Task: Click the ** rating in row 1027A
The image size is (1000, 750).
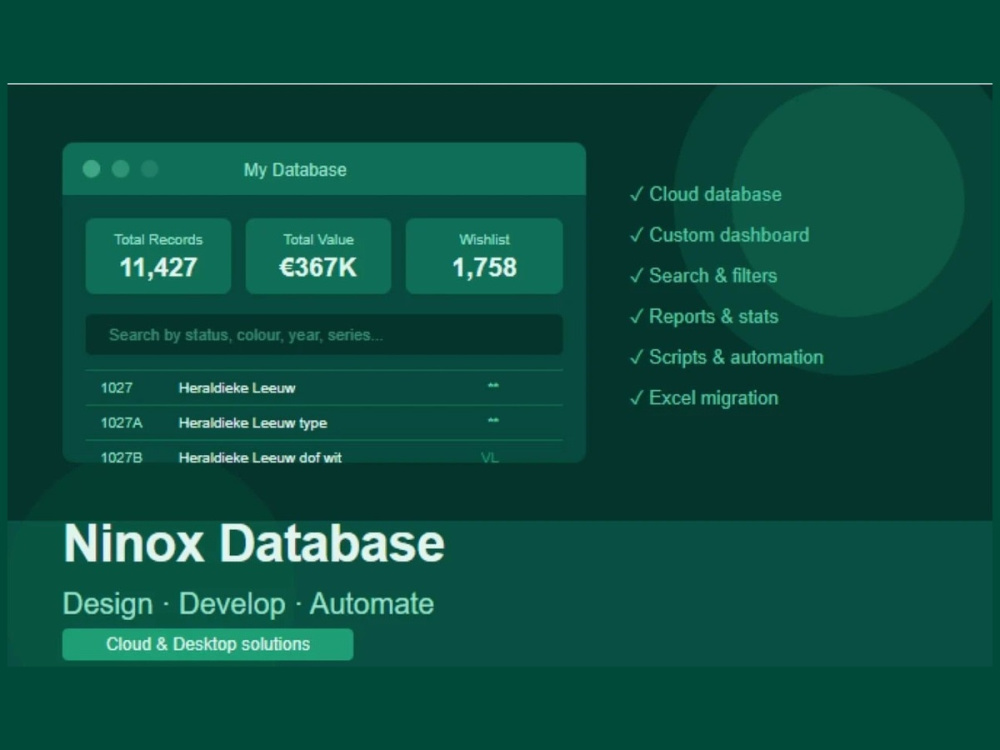Action: click(493, 421)
